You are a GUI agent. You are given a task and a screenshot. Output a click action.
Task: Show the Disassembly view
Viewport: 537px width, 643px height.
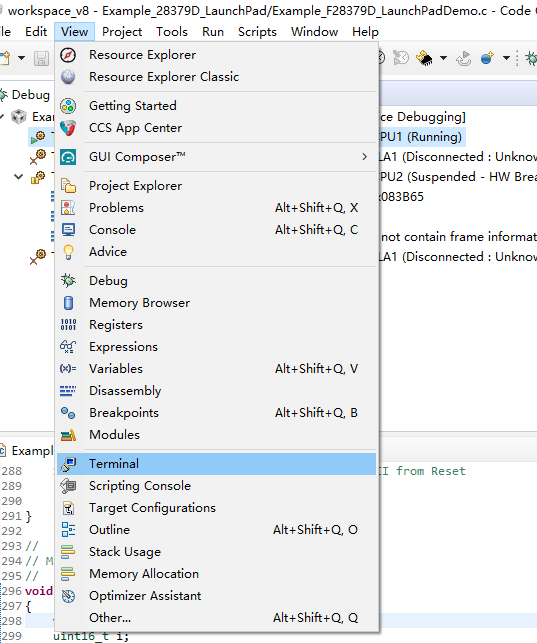pos(216,391)
